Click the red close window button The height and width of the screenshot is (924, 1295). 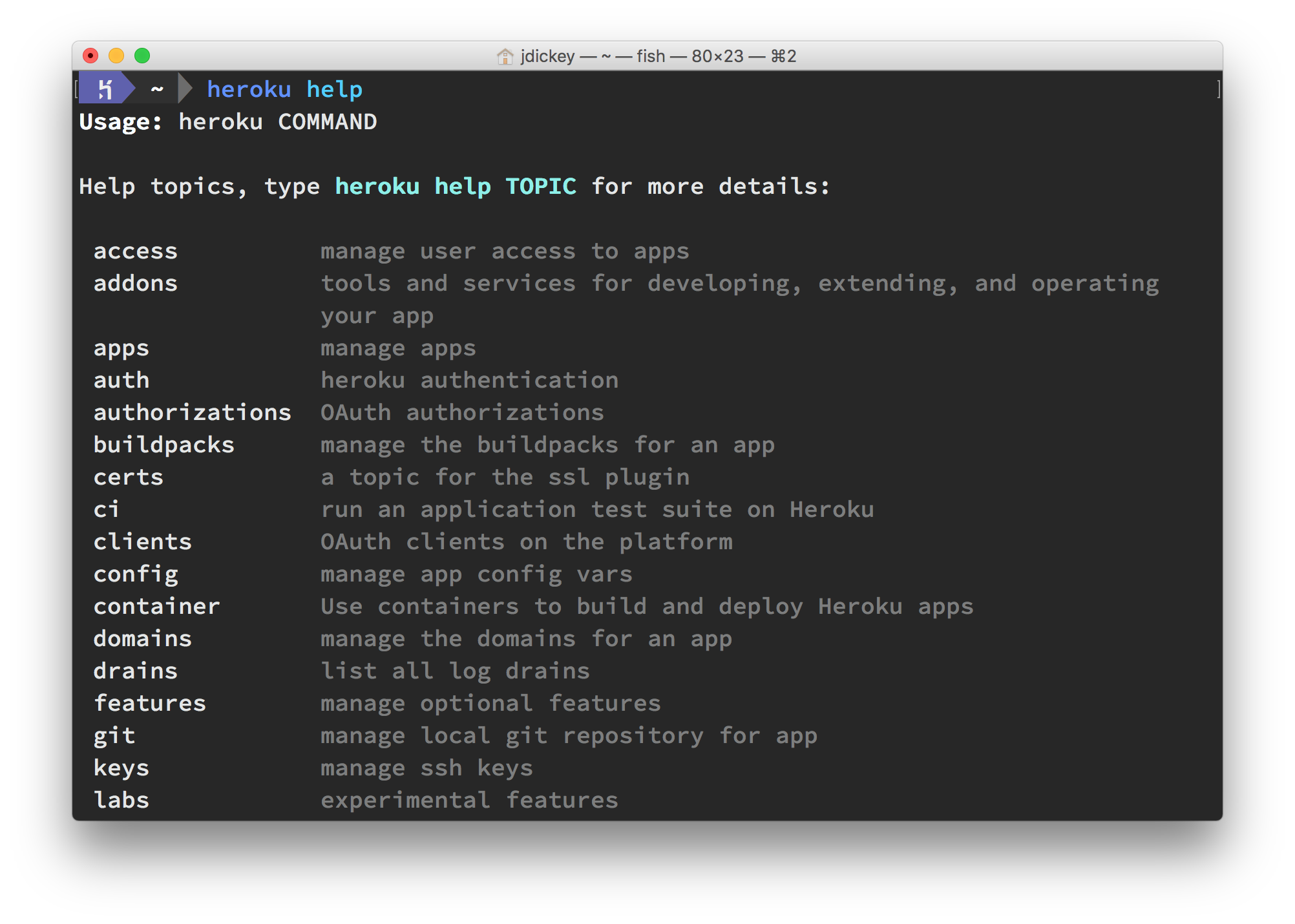pos(90,56)
